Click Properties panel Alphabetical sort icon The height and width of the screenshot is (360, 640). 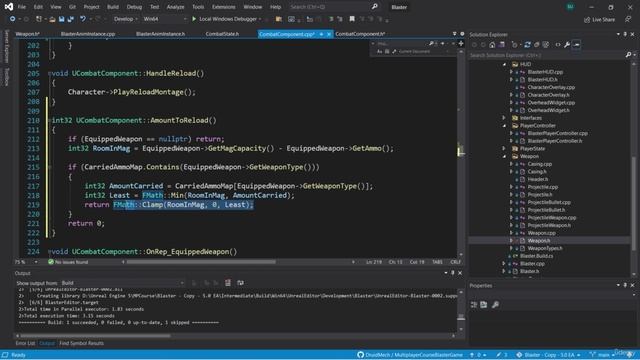coord(484,304)
